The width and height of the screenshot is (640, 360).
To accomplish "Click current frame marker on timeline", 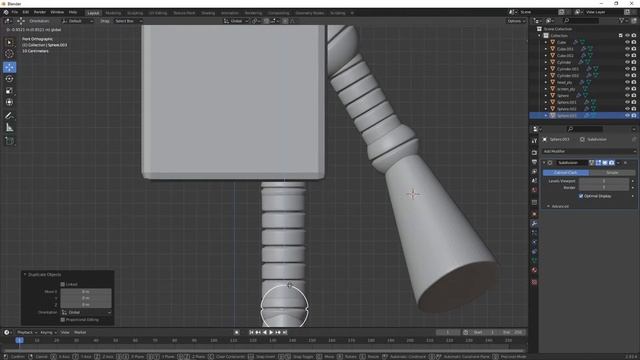I will click(19, 340).
